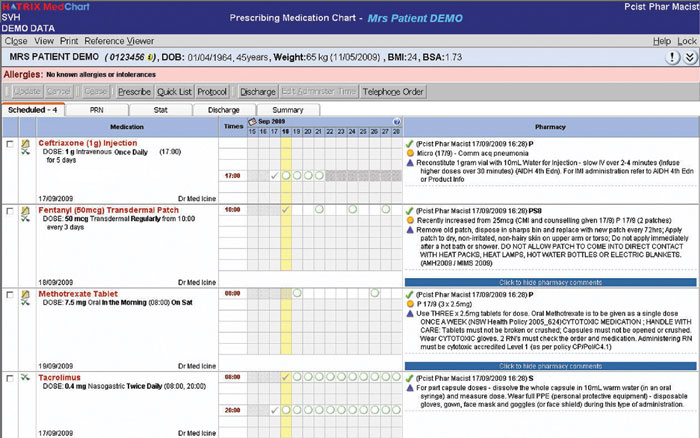
Task: Click the order edit icon for Ceftriaxone
Action: coord(25,145)
